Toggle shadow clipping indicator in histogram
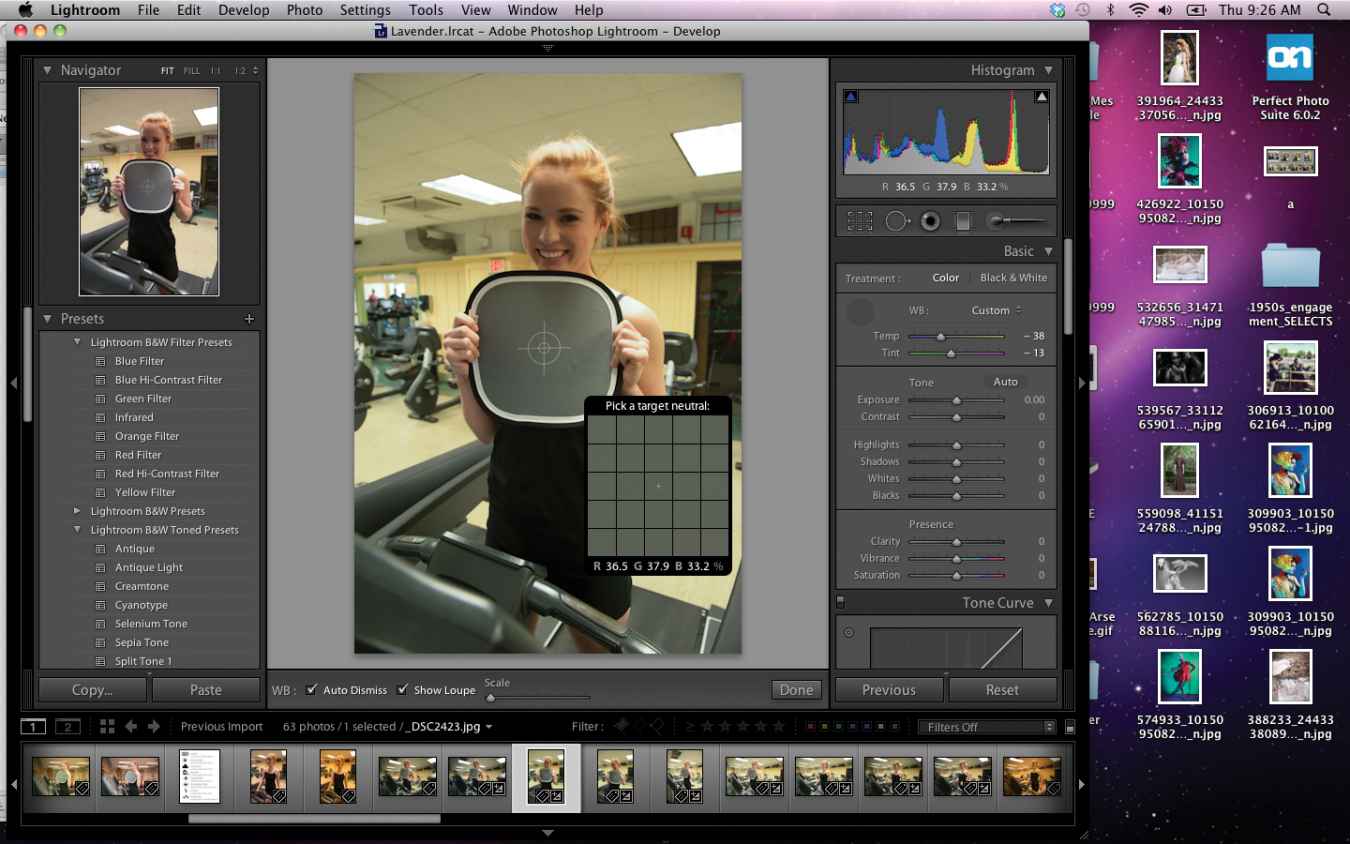 (x=851, y=97)
